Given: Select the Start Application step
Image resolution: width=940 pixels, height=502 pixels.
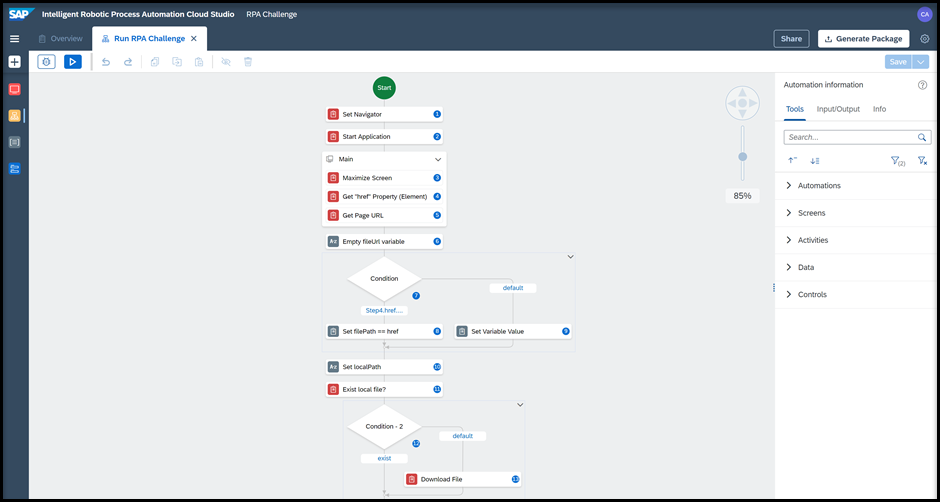Looking at the screenshot, I should pyautogui.click(x=384, y=137).
